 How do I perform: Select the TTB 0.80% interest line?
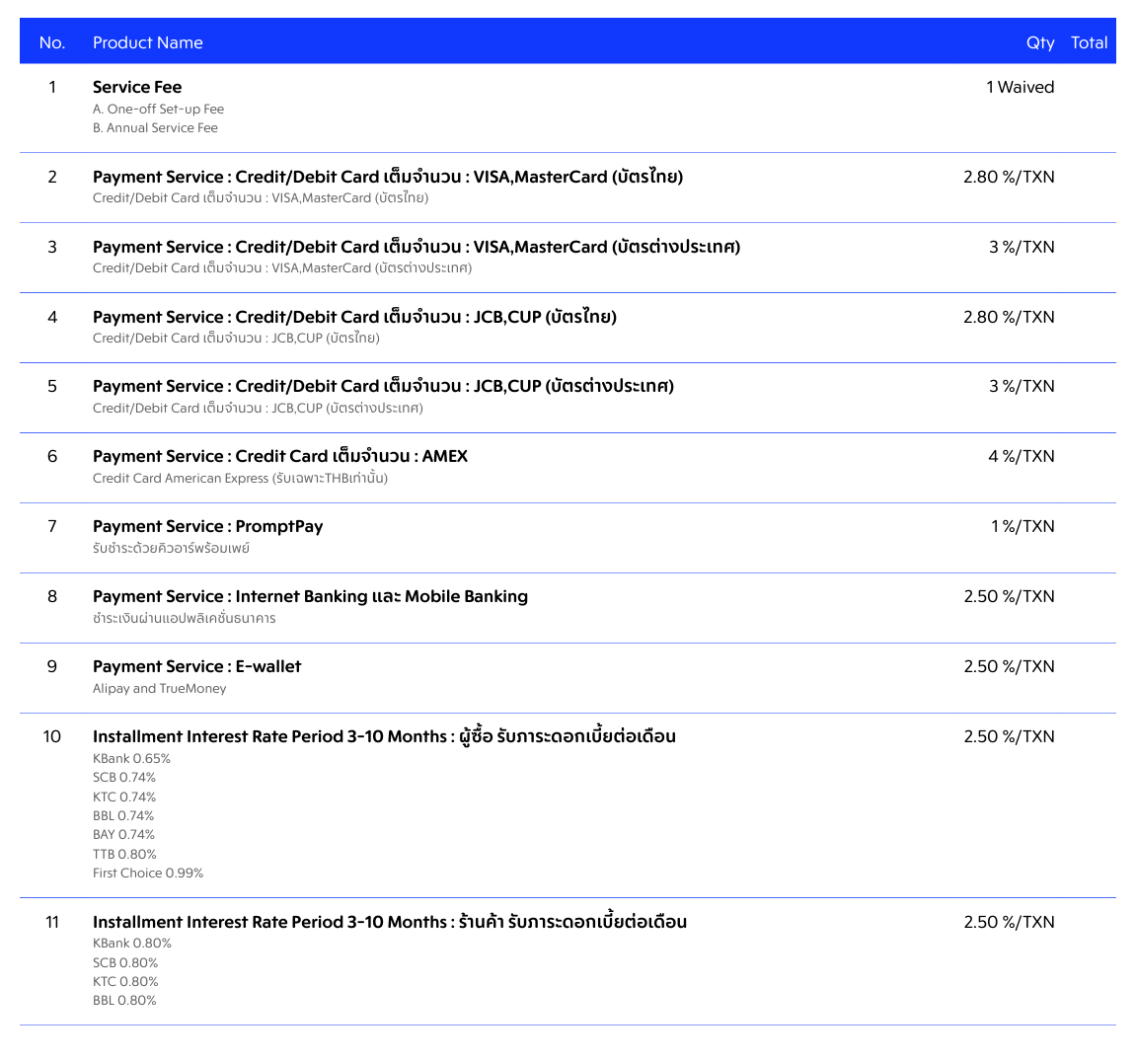click(x=124, y=855)
